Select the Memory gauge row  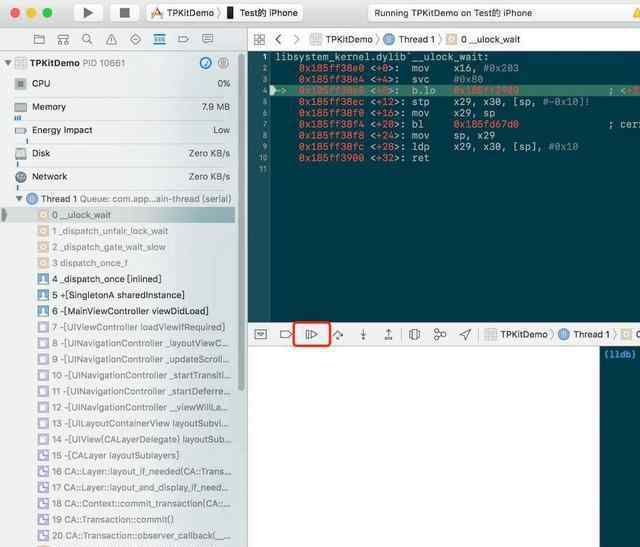click(x=120, y=107)
